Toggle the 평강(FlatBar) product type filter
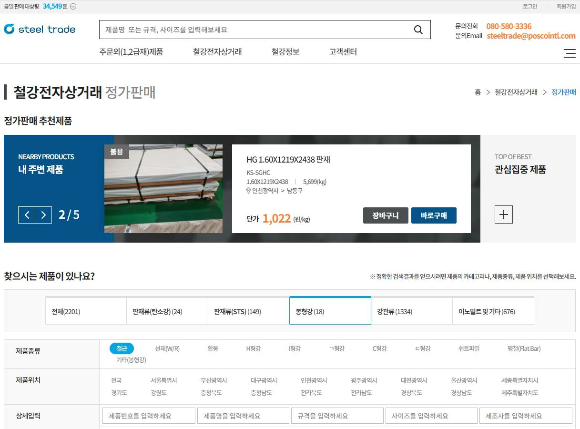The width and height of the screenshot is (580, 429). [524, 348]
